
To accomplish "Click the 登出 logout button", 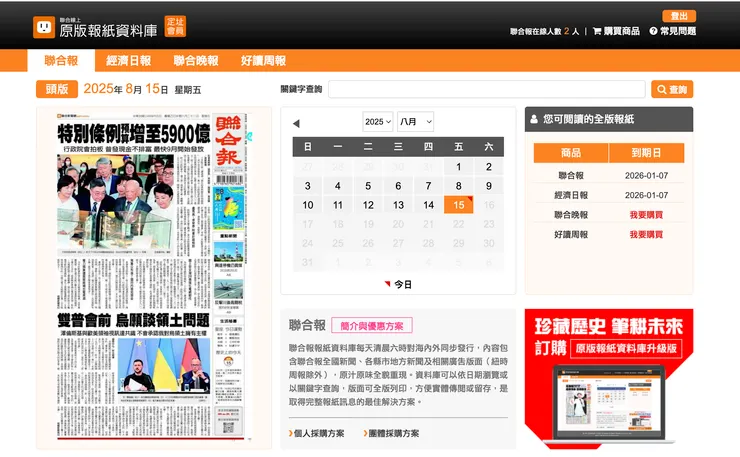I will 679,16.
